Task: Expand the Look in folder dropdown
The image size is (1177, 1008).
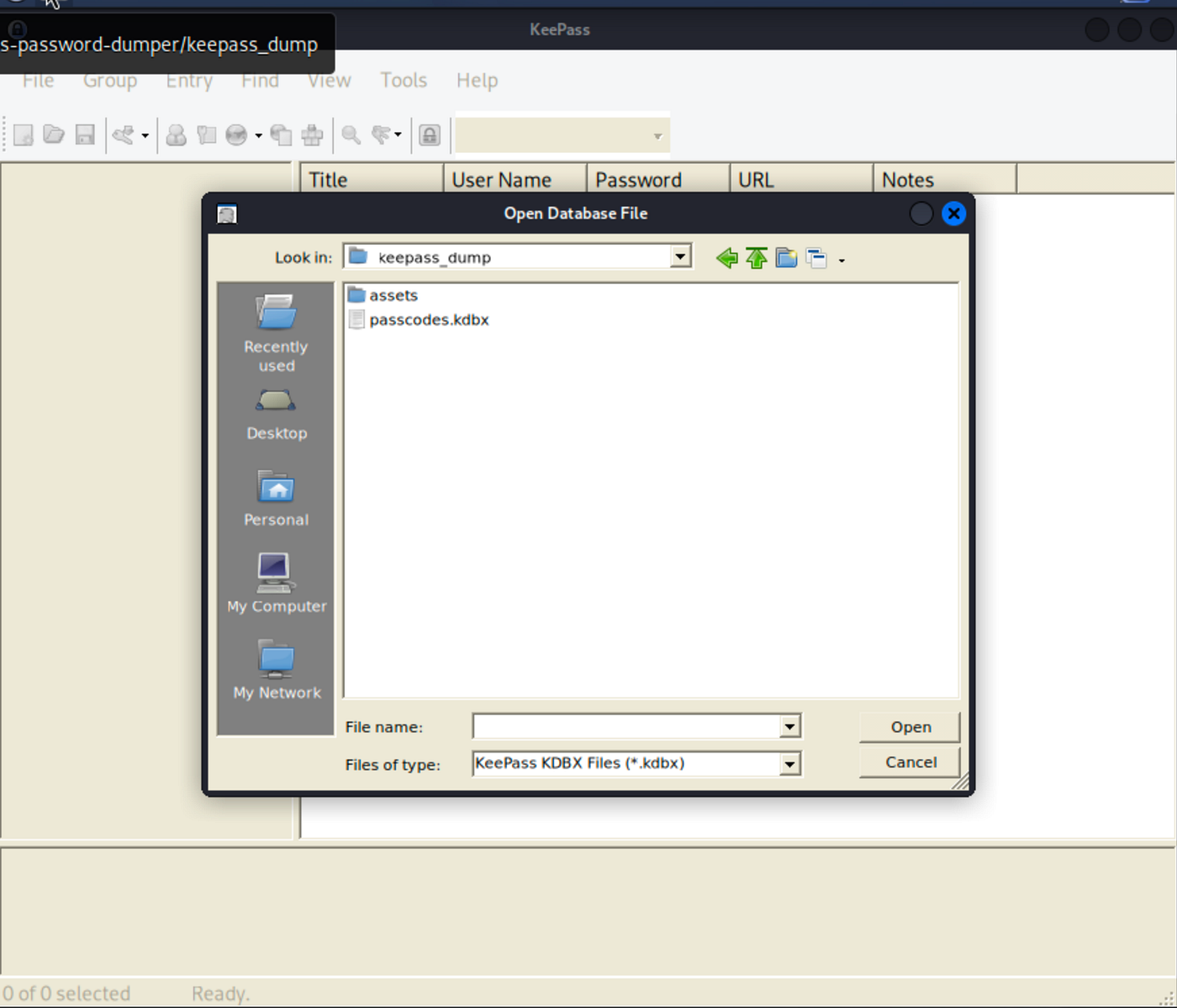Action: coord(680,256)
